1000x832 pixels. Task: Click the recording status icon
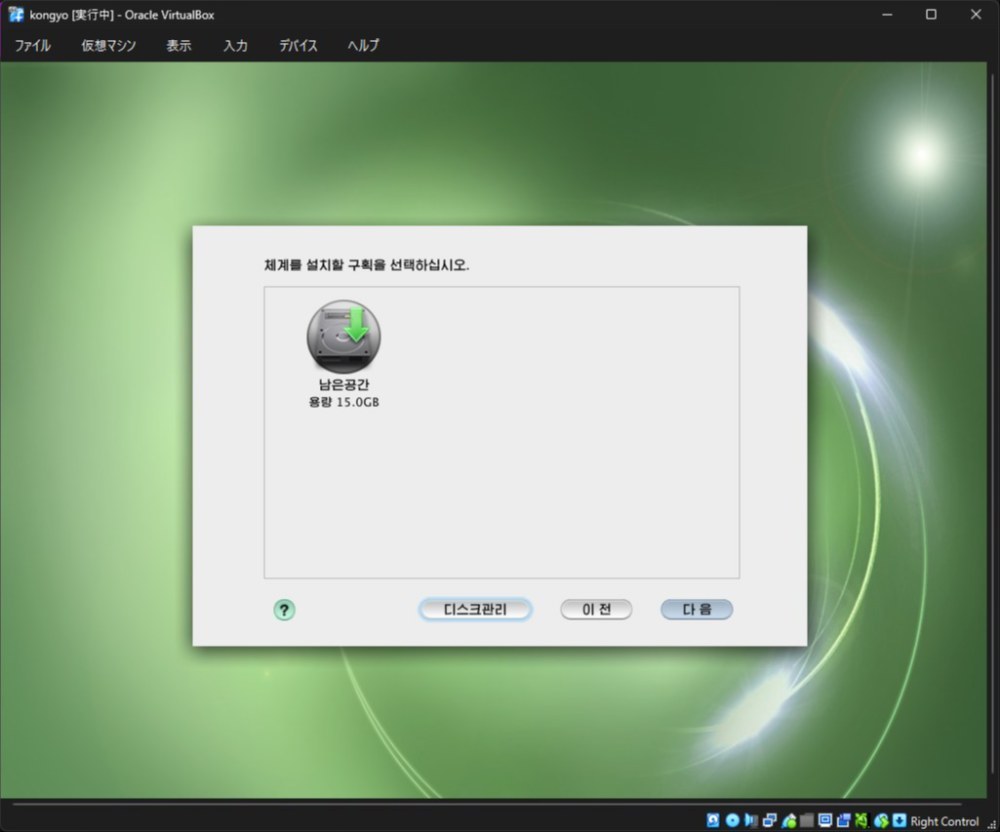[x=843, y=821]
